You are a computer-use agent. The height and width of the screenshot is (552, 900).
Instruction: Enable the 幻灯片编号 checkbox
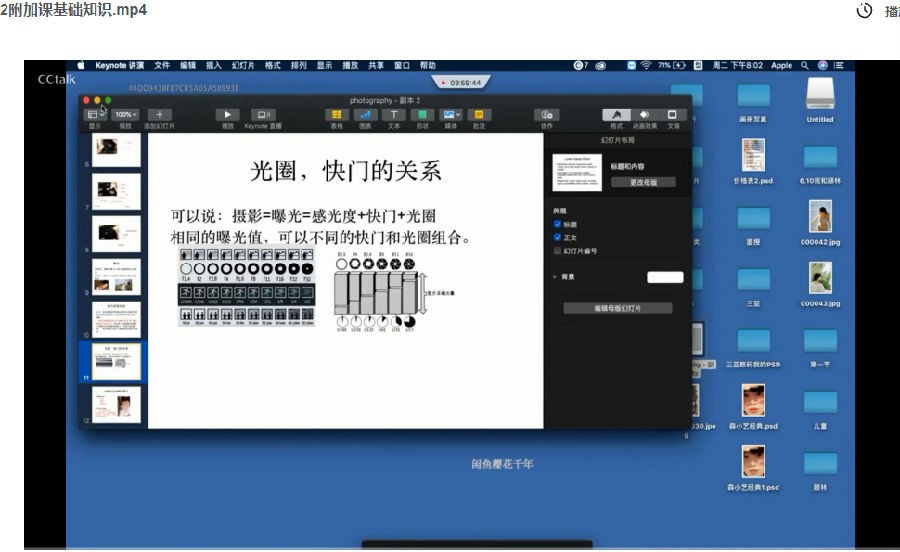pyautogui.click(x=557, y=251)
